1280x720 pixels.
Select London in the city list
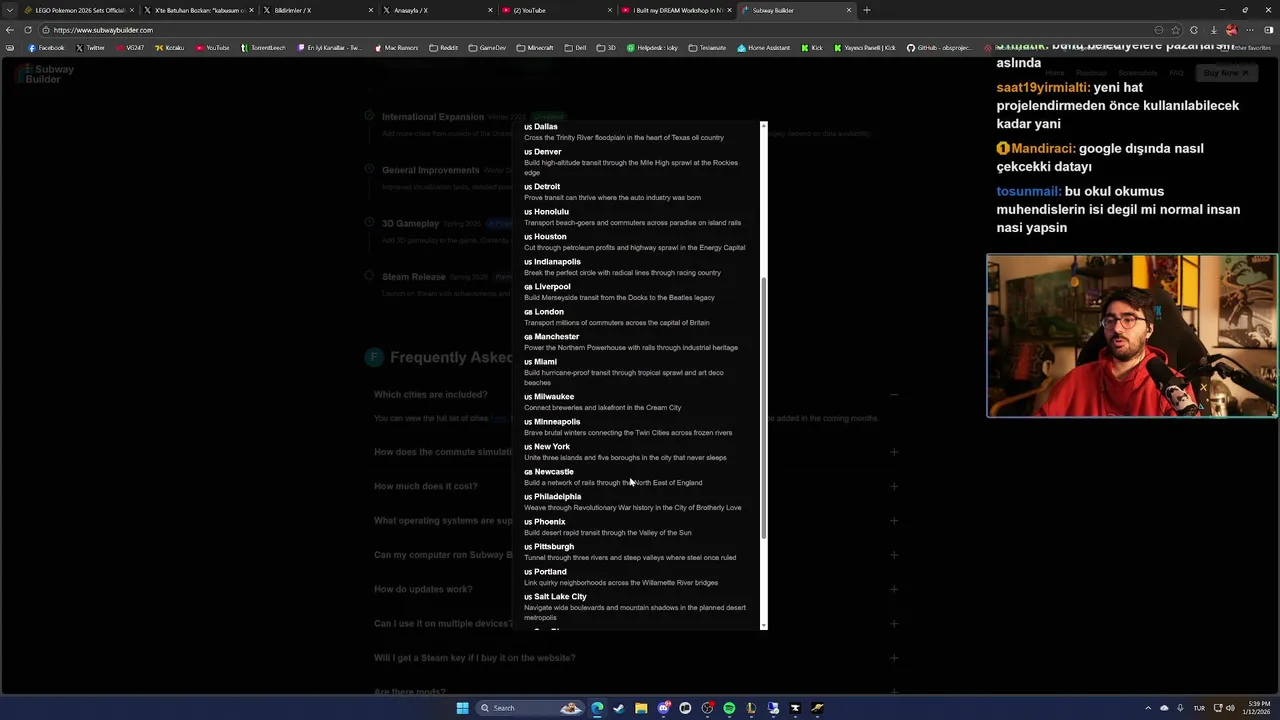tap(549, 312)
